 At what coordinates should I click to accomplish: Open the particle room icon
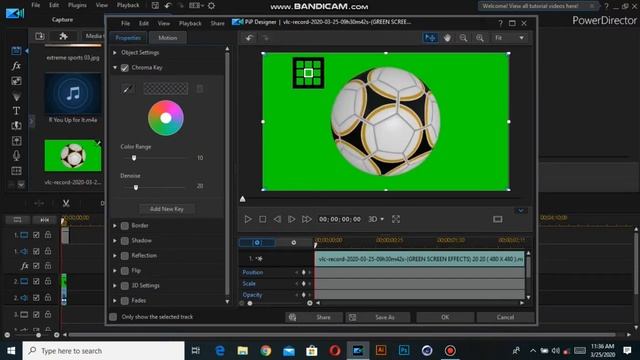pos(16,96)
